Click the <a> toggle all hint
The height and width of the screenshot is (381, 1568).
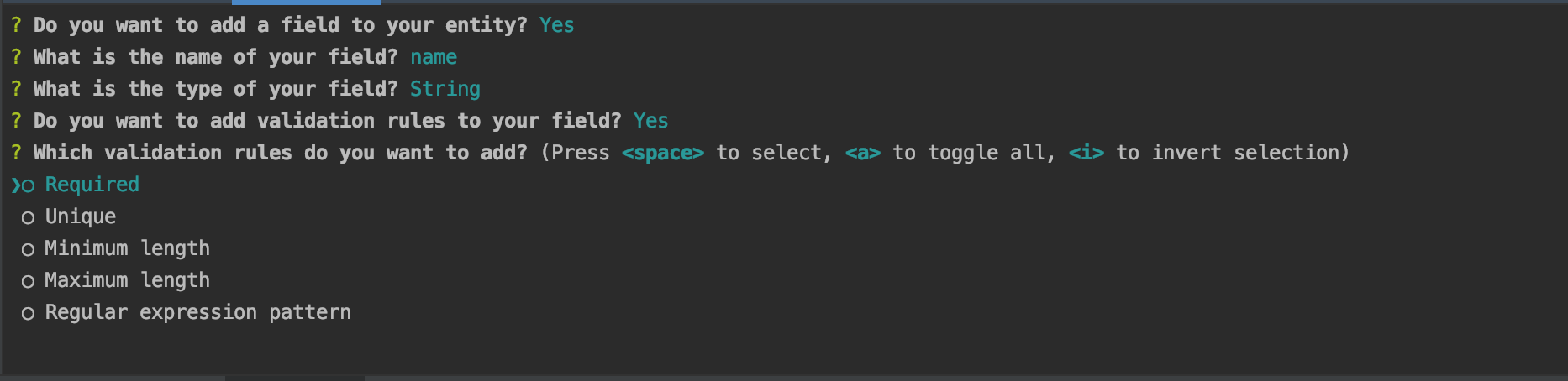(863, 153)
